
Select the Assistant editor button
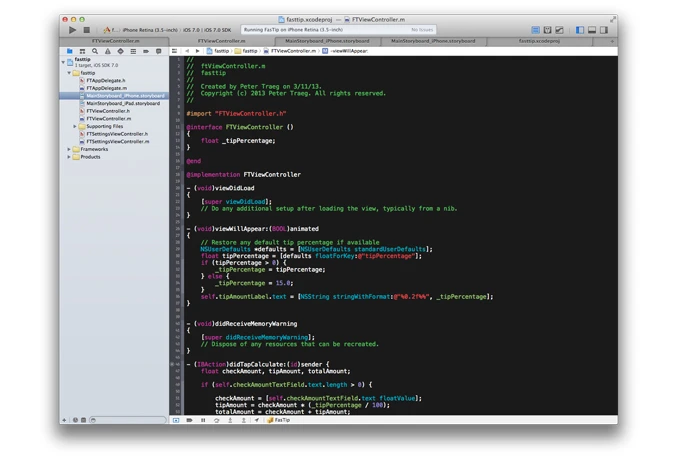[x=547, y=30]
